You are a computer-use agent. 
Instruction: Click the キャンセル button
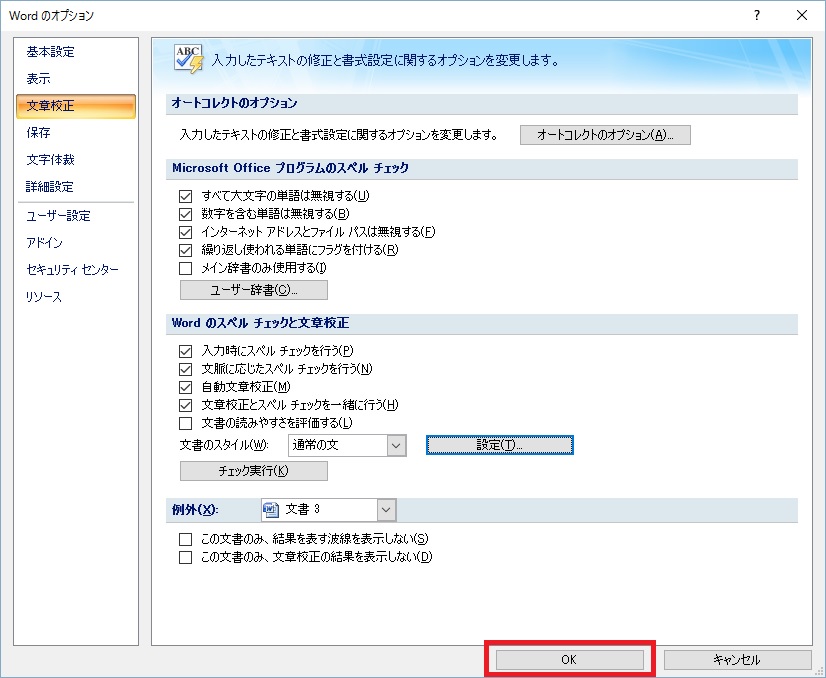tap(738, 660)
